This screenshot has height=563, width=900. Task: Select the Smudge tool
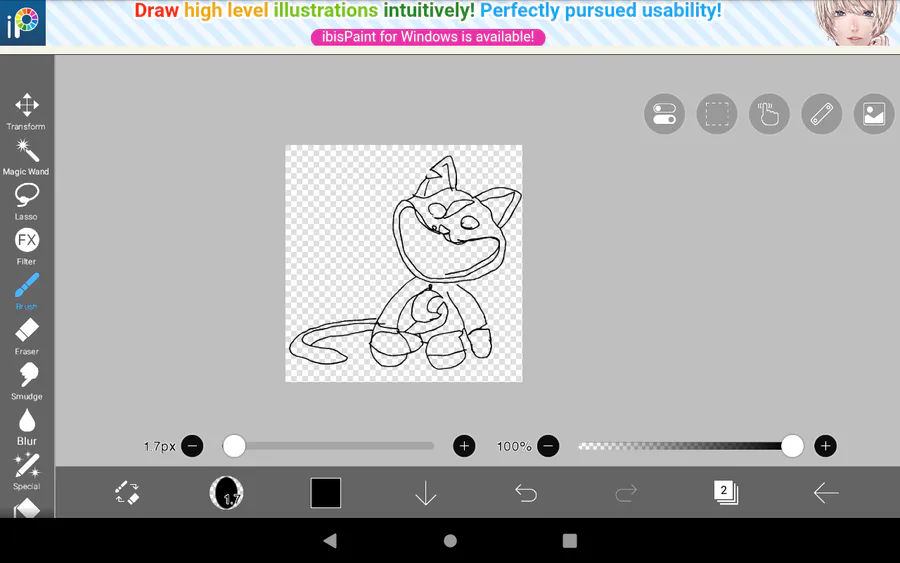tap(26, 381)
